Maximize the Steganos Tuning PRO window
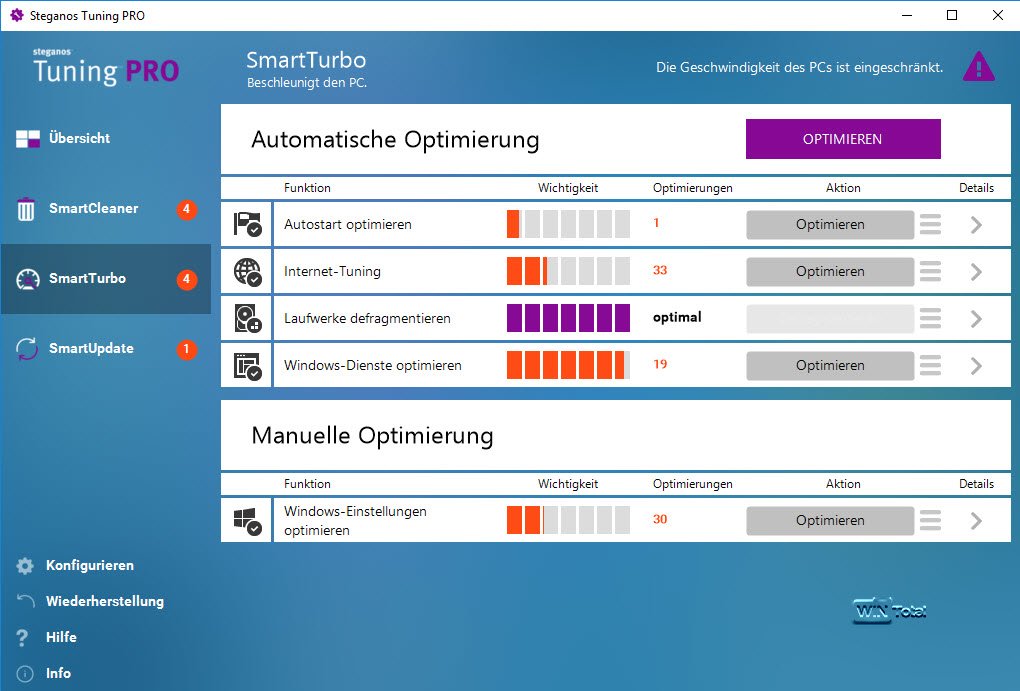This screenshot has width=1020, height=691. point(952,15)
